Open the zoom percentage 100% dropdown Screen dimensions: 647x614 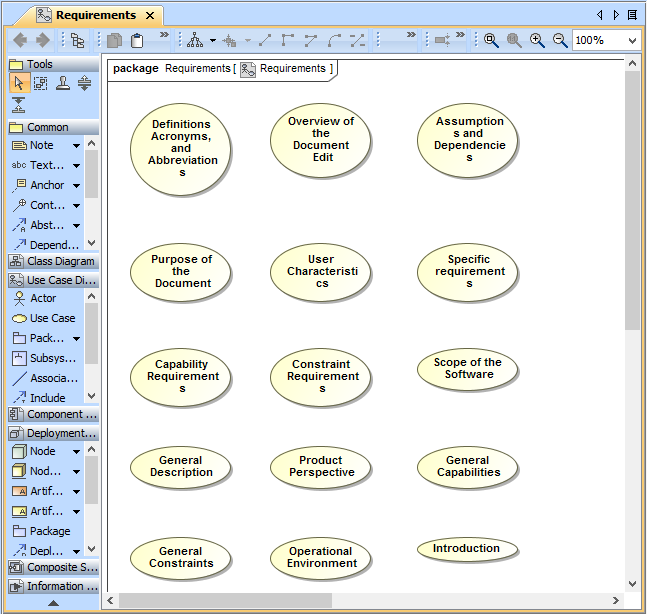click(x=632, y=41)
